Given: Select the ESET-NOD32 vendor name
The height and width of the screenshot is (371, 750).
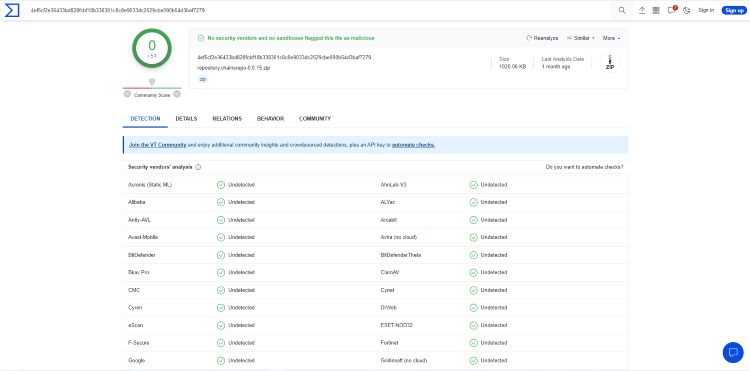Looking at the screenshot, I should [397, 326].
